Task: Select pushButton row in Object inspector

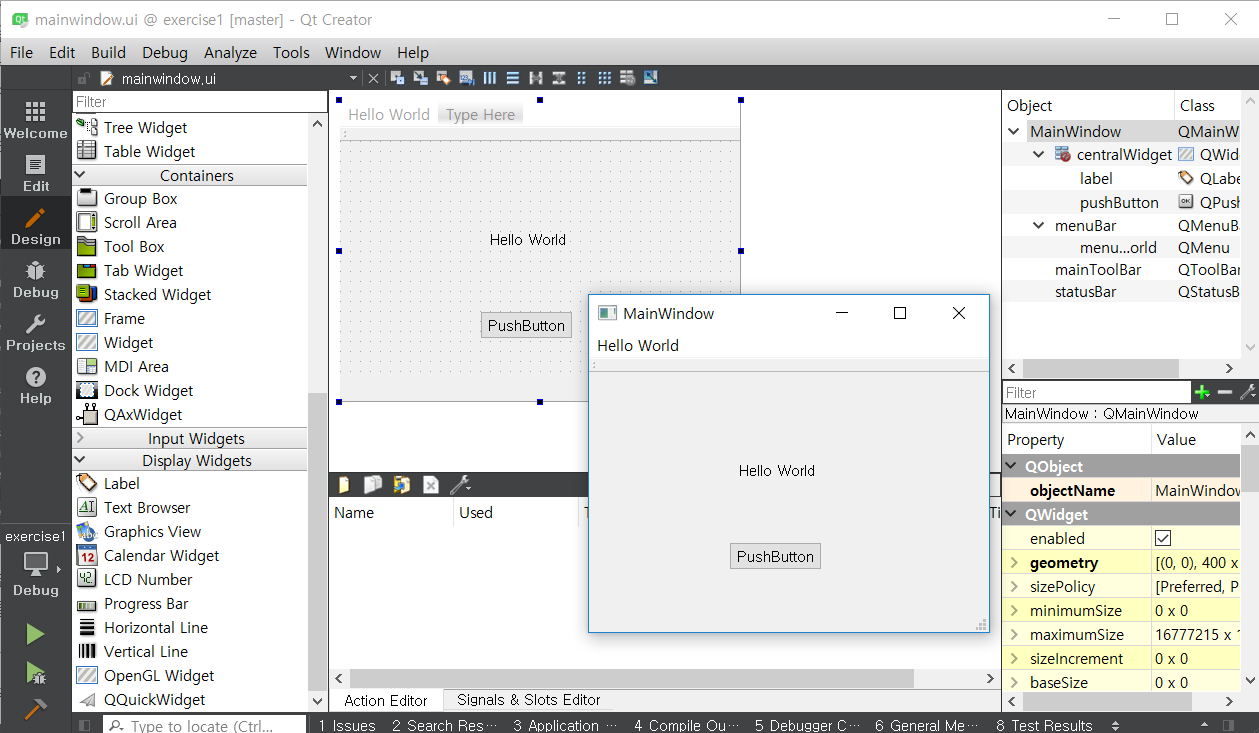Action: coord(1119,202)
